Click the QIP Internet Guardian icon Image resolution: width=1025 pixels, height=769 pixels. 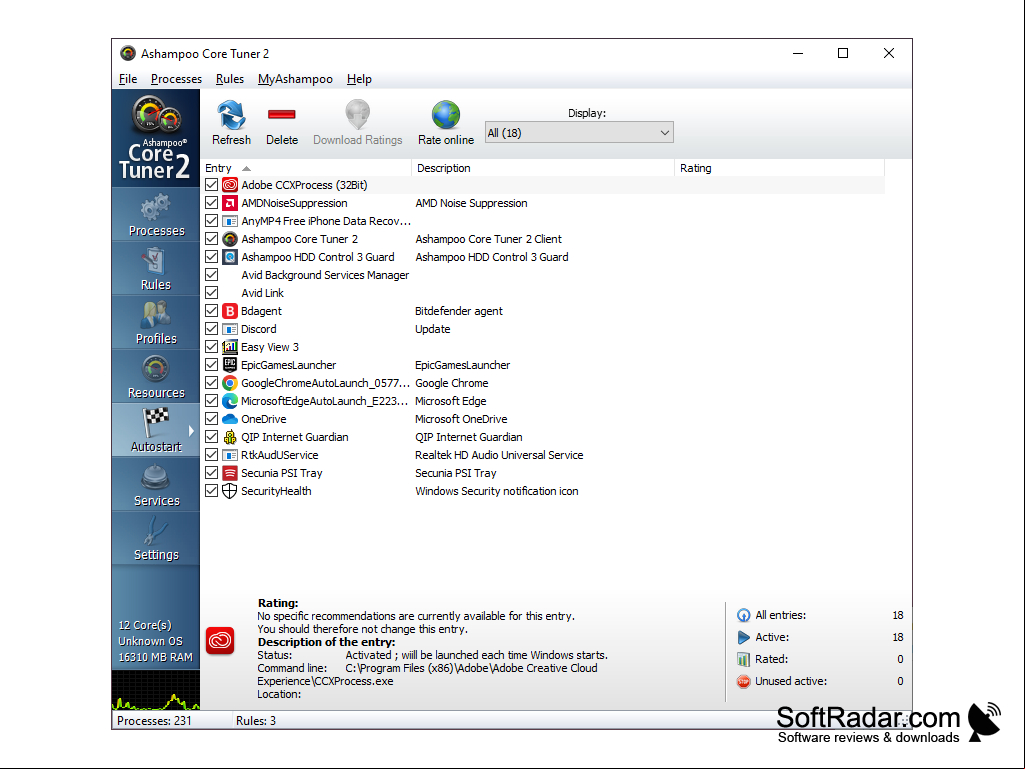[229, 437]
